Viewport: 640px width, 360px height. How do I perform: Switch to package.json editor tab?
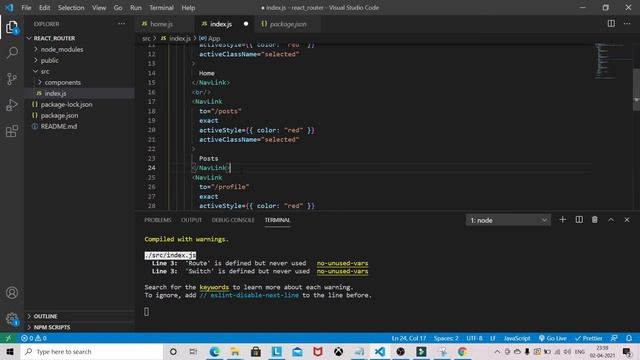click(288, 24)
